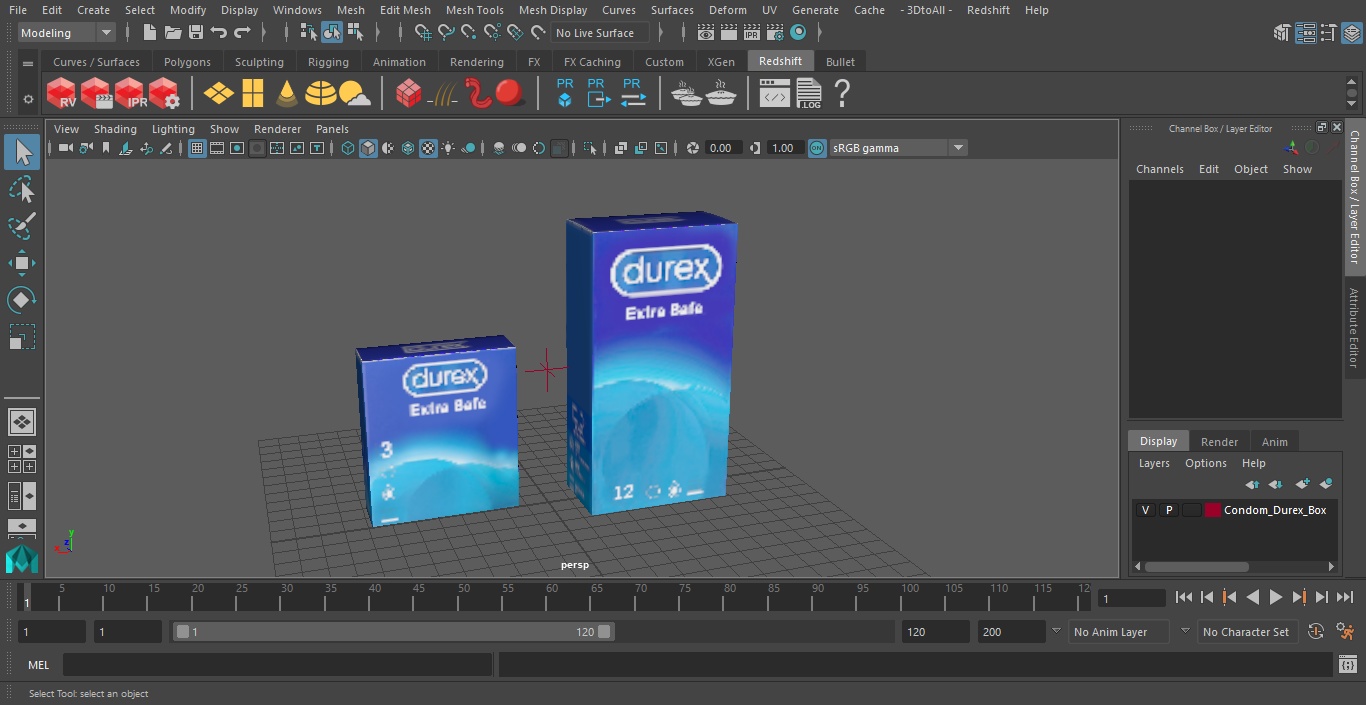Toggle P playback of Condom_Durex_Box layer
The height and width of the screenshot is (705, 1366).
point(1168,510)
